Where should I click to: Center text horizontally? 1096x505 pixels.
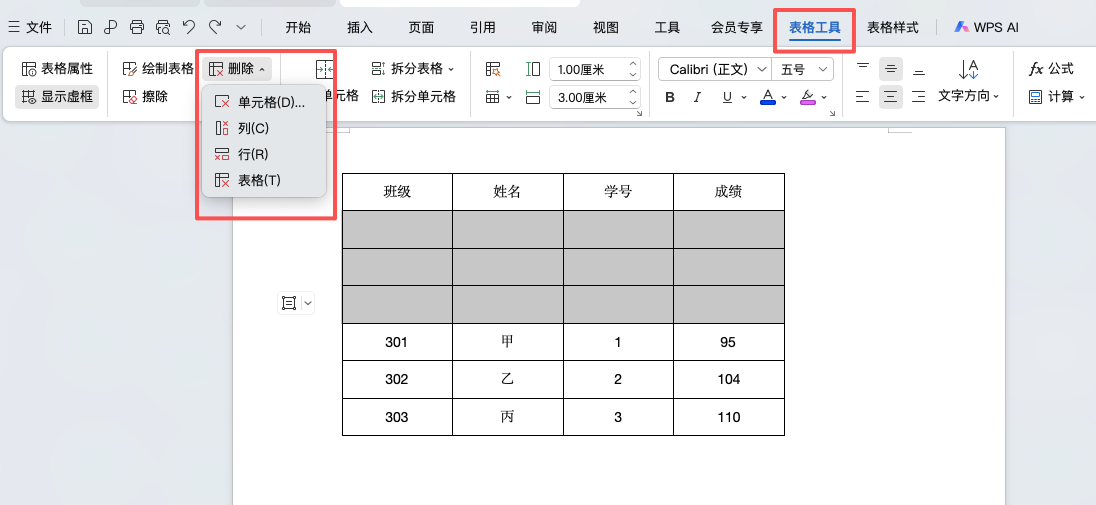tap(890, 97)
